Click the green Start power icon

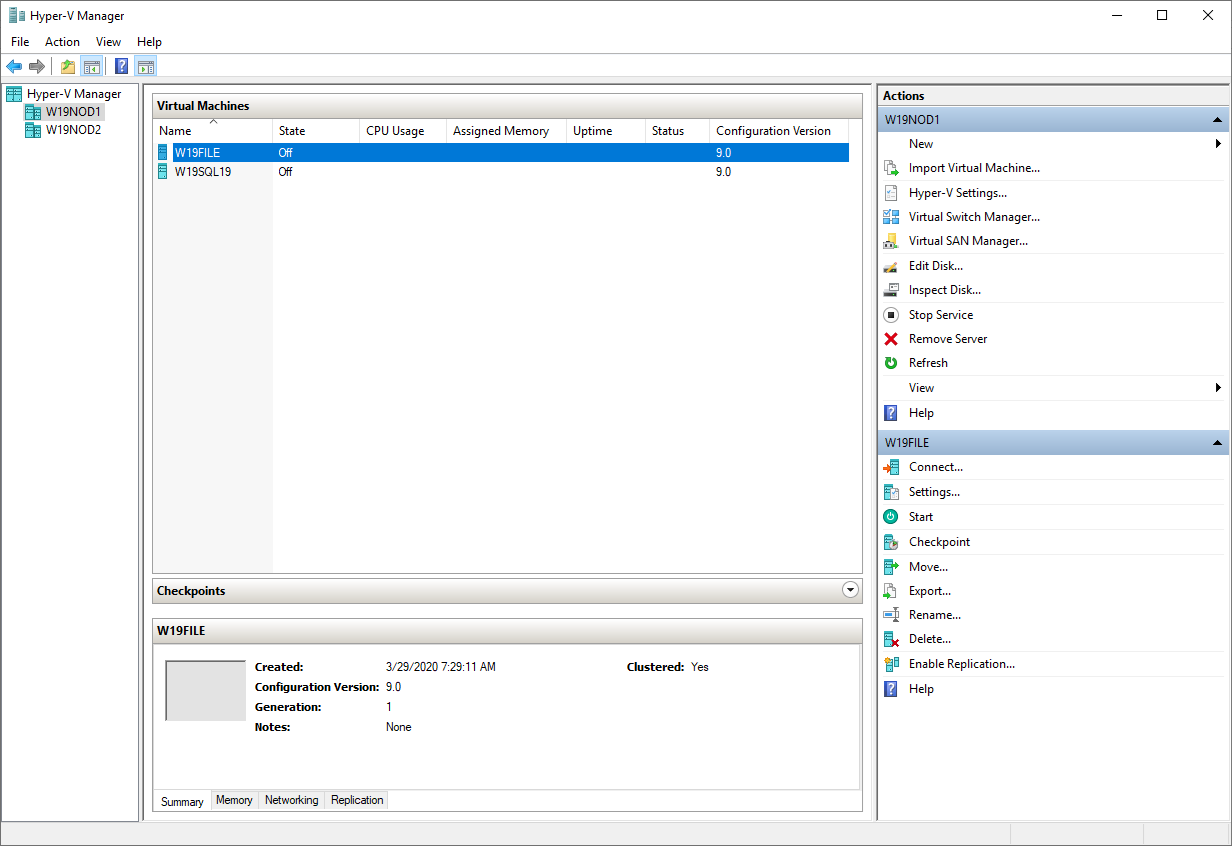pos(891,517)
